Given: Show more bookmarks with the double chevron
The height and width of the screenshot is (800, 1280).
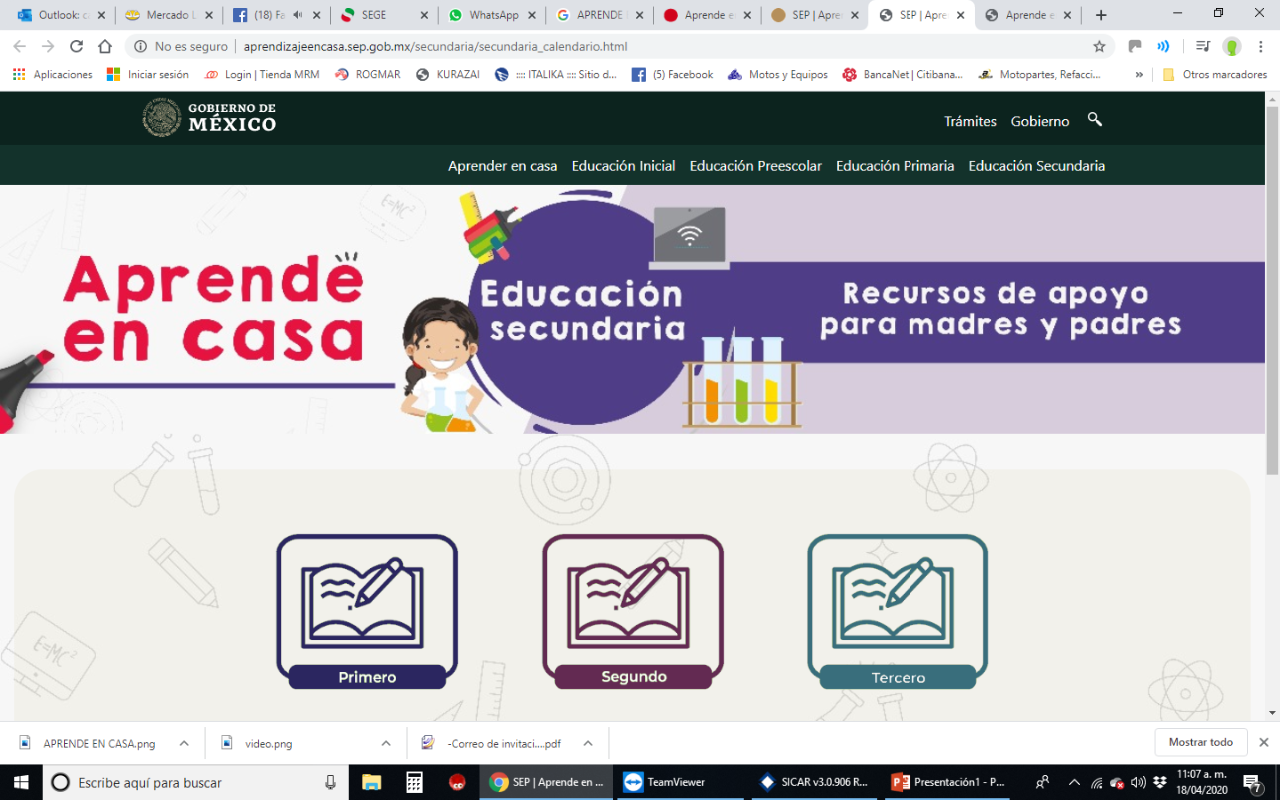Looking at the screenshot, I should [x=1139, y=74].
